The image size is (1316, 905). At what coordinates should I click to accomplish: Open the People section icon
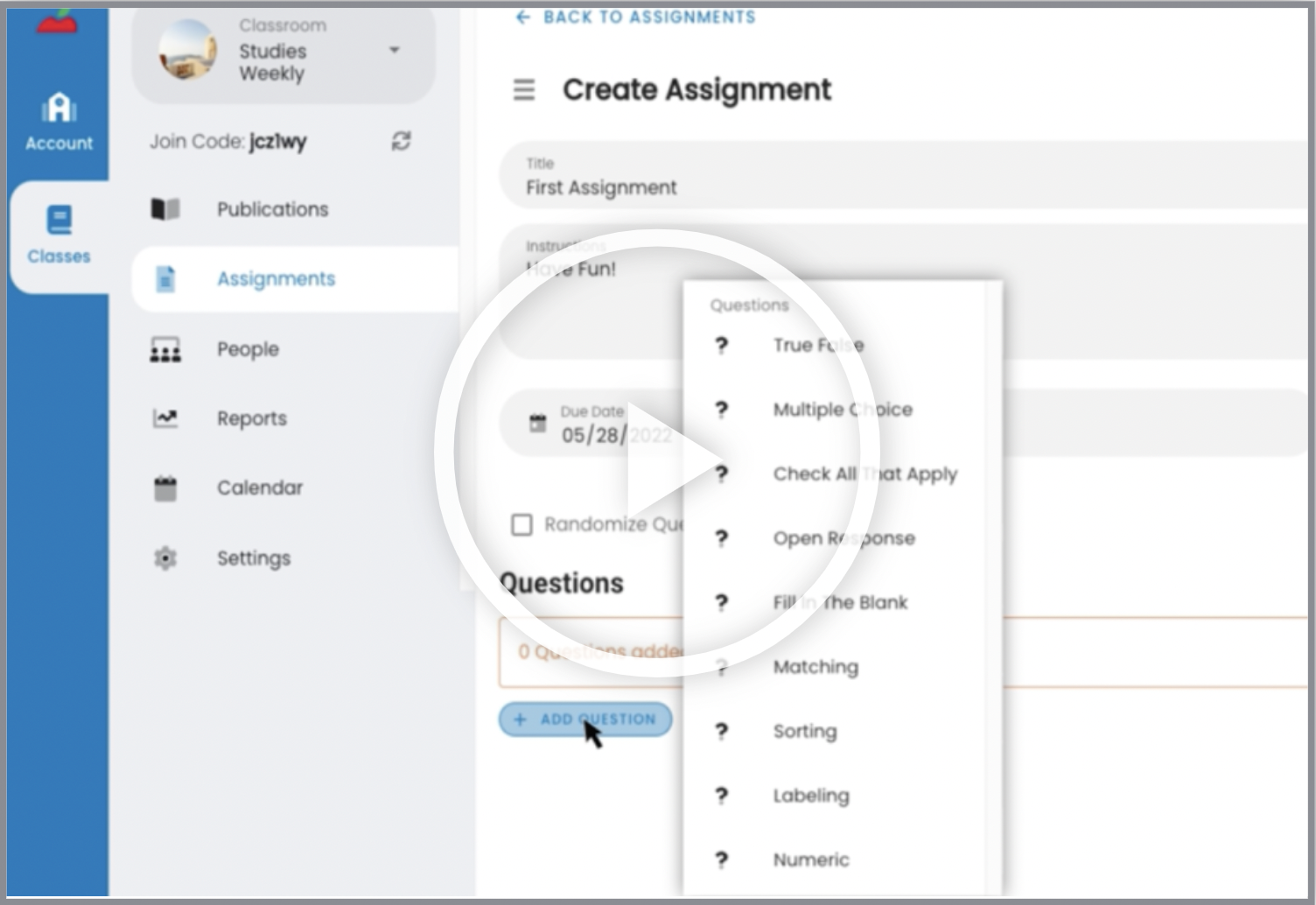coord(165,350)
